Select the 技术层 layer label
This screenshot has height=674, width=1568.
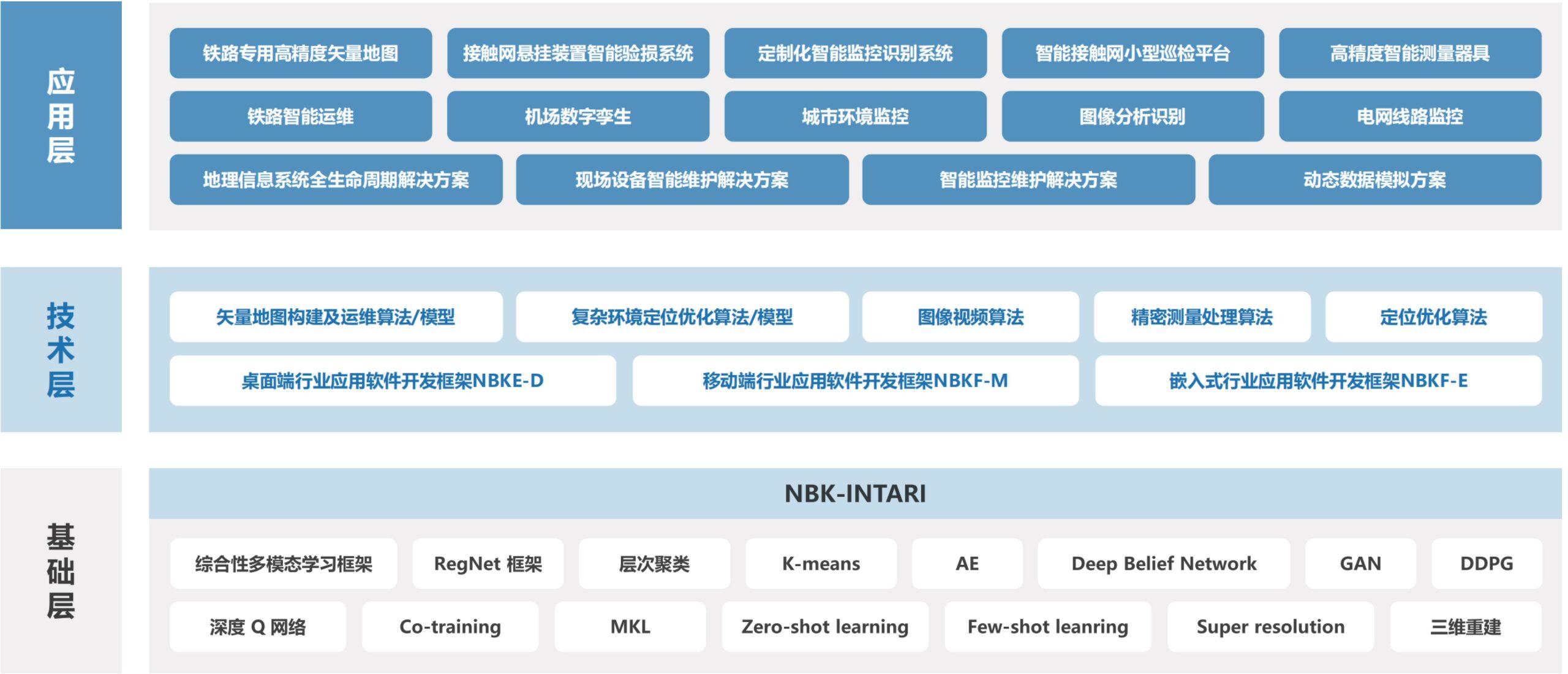coord(61,349)
